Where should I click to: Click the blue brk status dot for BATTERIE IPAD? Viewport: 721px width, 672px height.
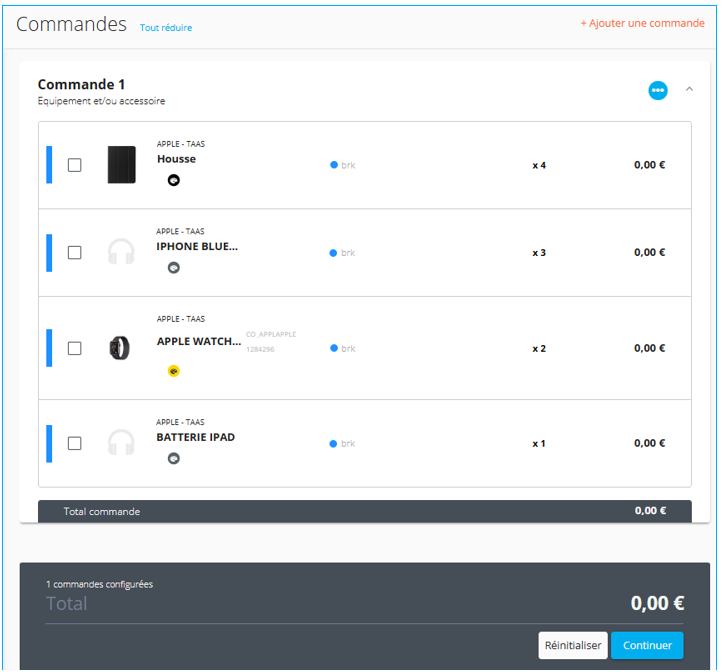[x=333, y=443]
